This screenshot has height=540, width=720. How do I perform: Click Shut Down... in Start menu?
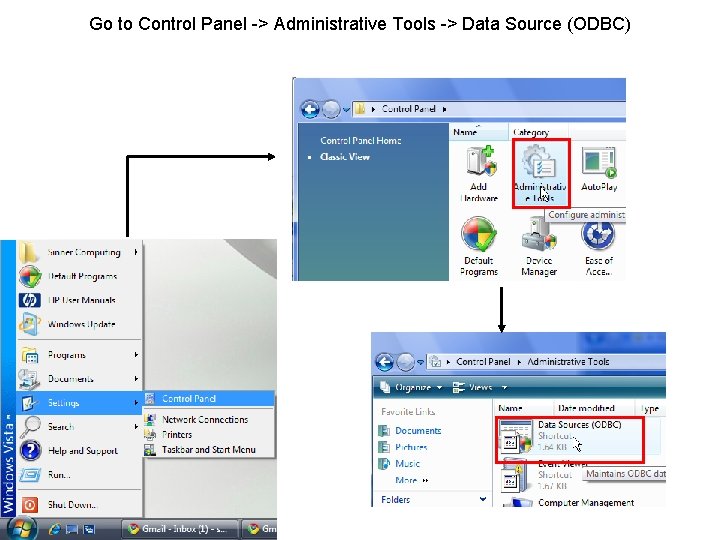coord(80,505)
